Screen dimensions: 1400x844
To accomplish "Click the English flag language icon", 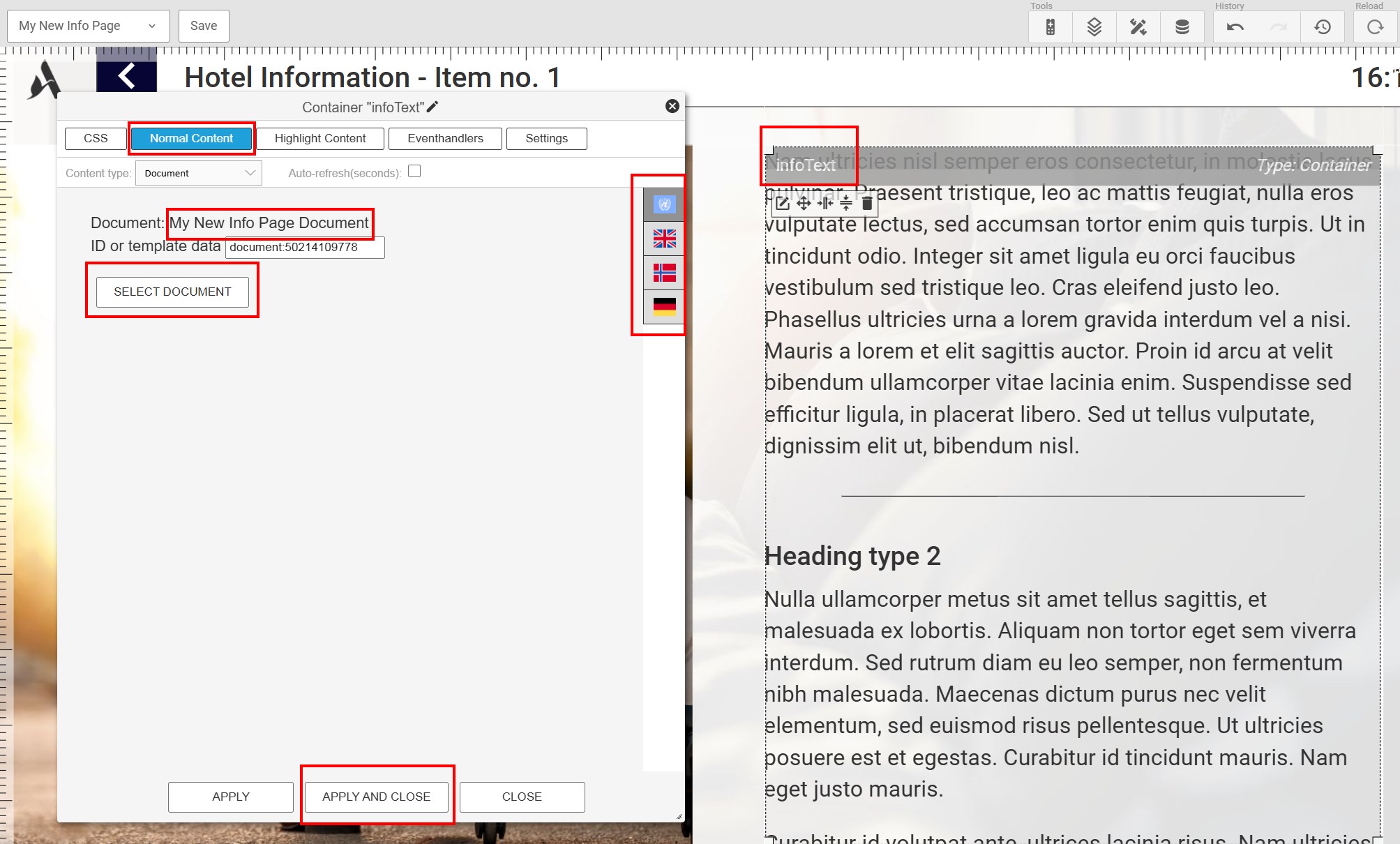I will click(x=663, y=239).
